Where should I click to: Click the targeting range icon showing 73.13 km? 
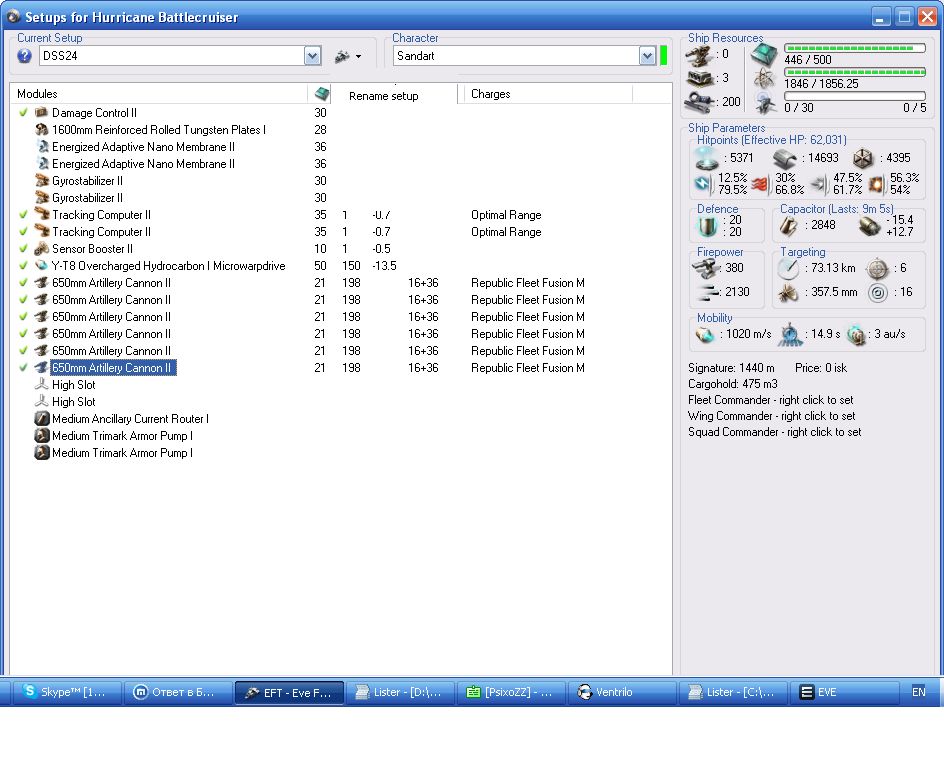click(788, 268)
